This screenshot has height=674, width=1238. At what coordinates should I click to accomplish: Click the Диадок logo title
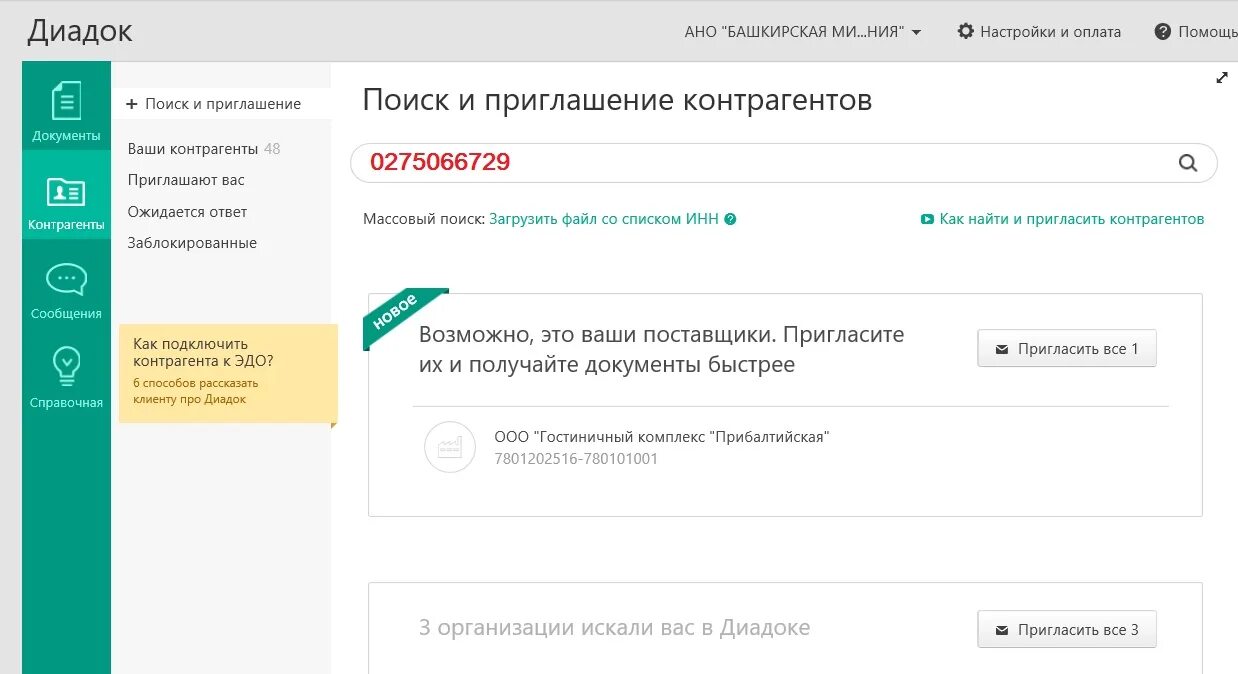[80, 31]
